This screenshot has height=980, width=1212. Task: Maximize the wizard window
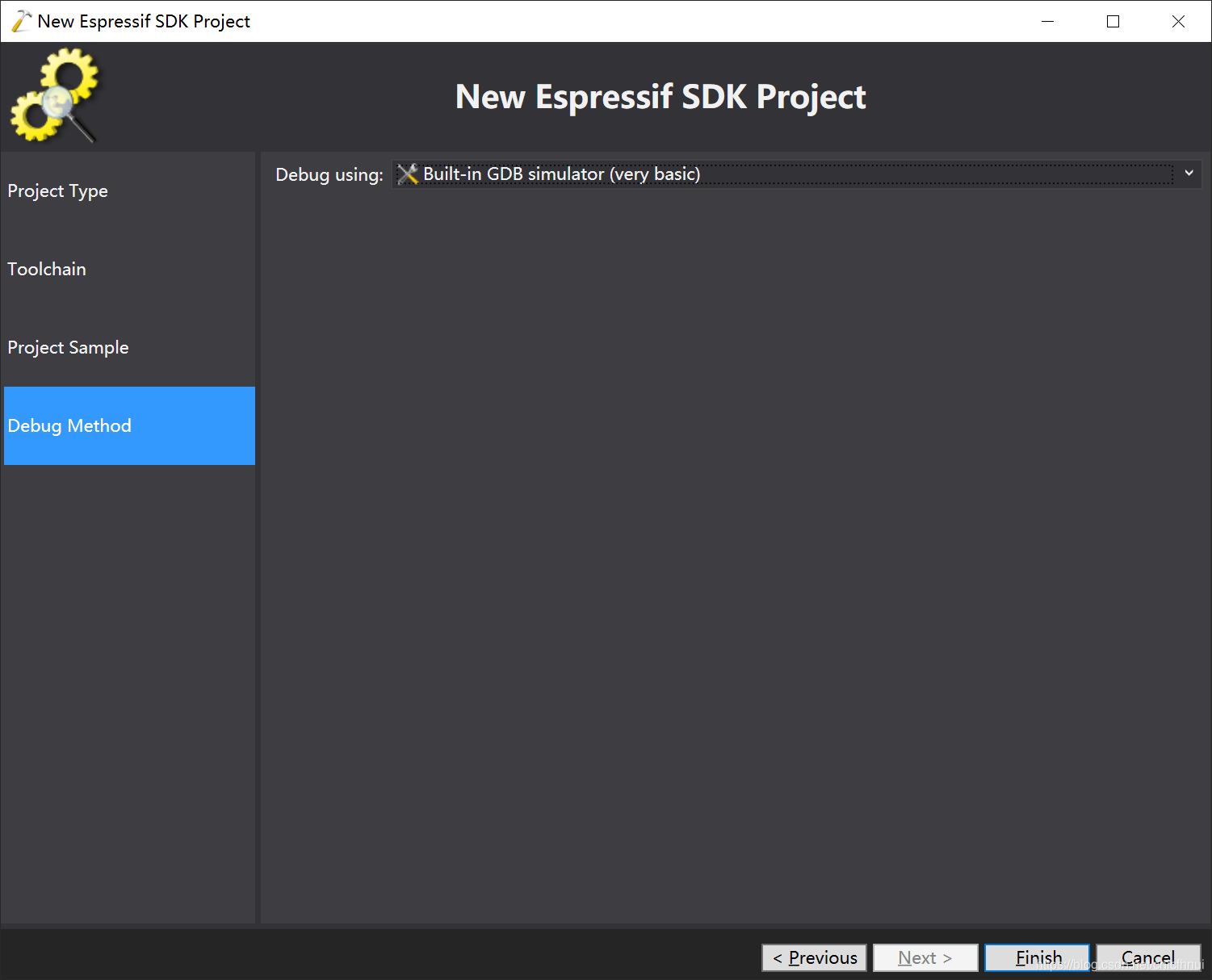coord(1113,21)
